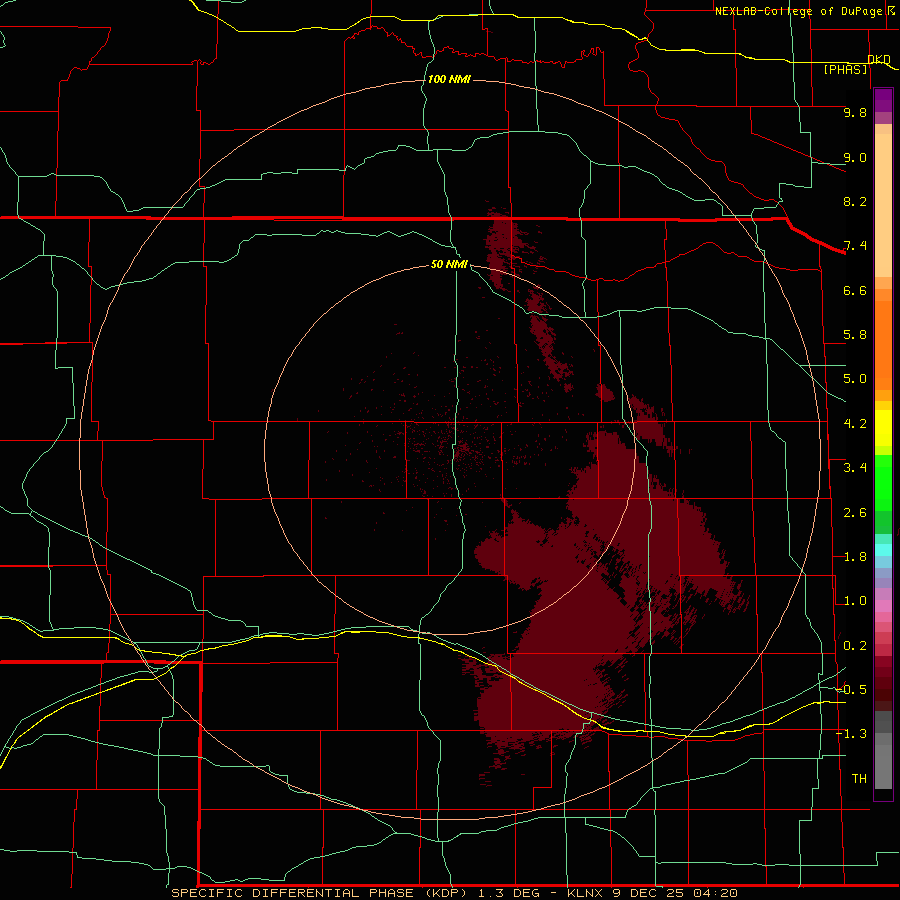The image size is (900, 900).
Task: Click the [PHAS] legend header
Action: [x=845, y=69]
